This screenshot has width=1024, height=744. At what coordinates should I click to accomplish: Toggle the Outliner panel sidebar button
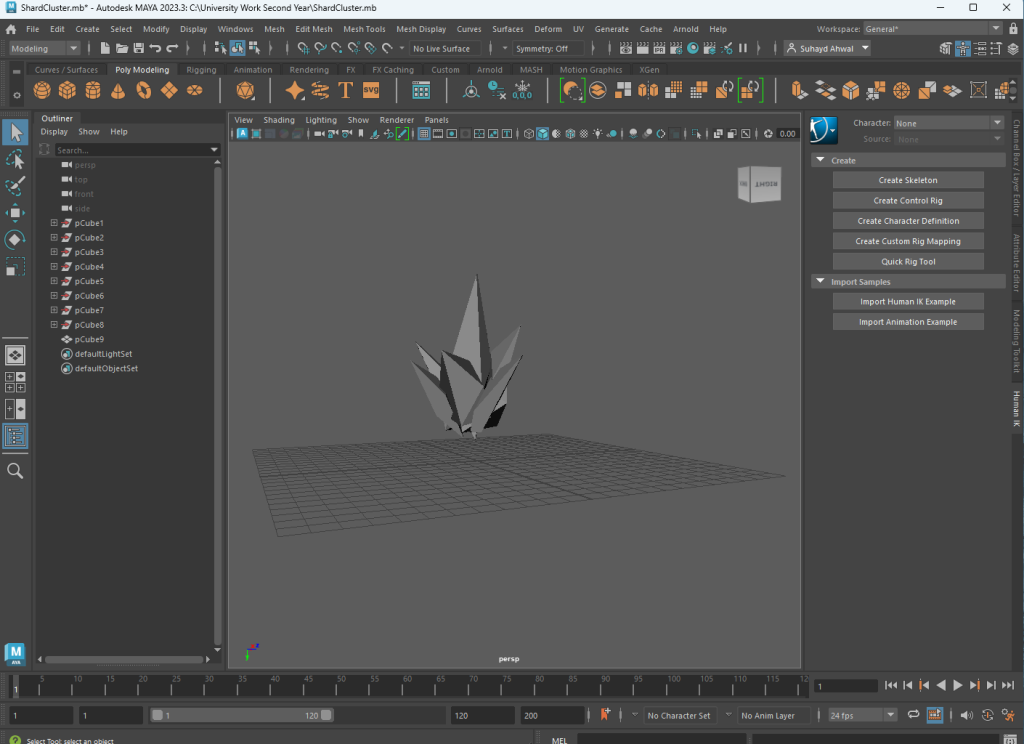point(15,436)
